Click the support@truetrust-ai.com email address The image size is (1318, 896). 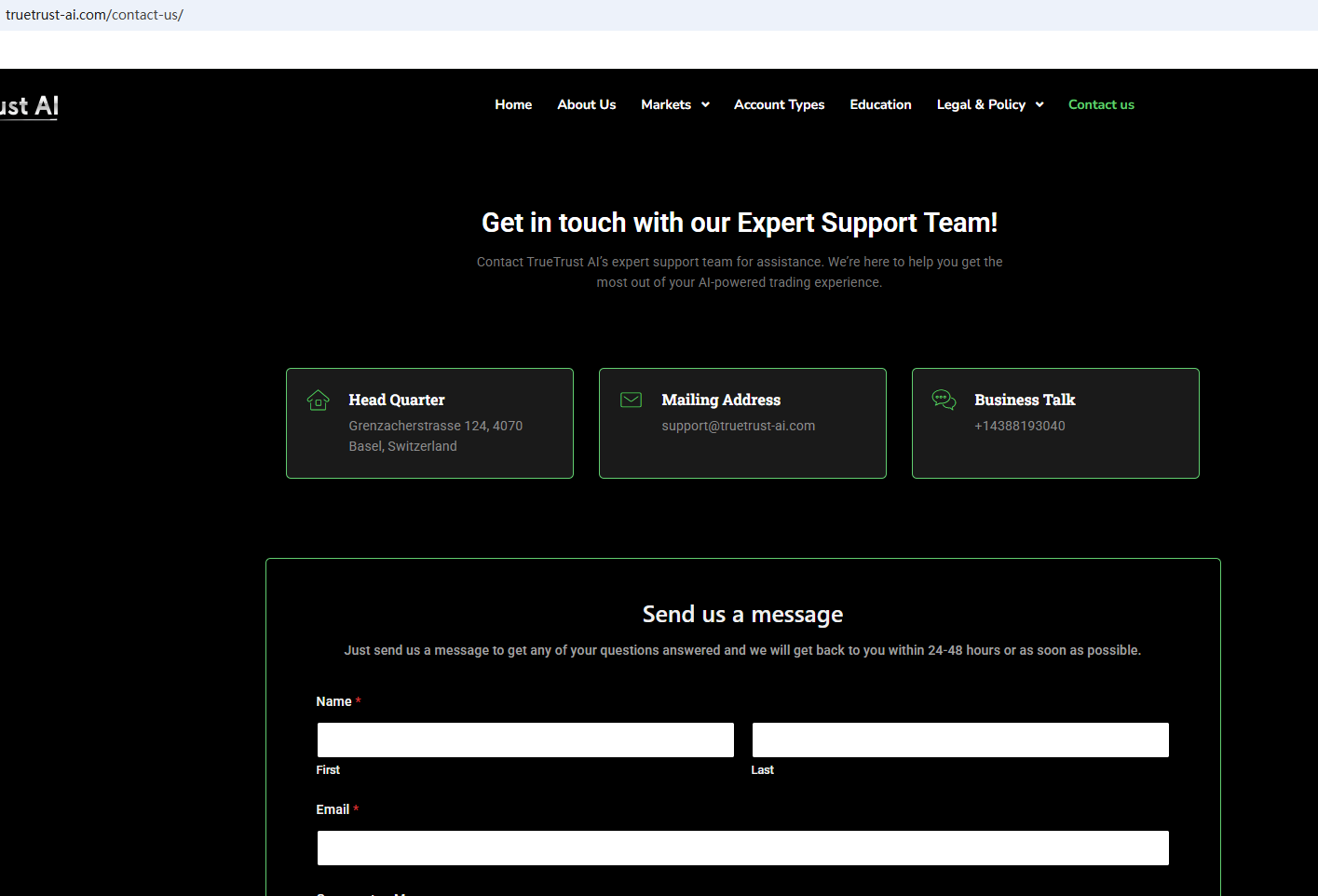point(738,426)
